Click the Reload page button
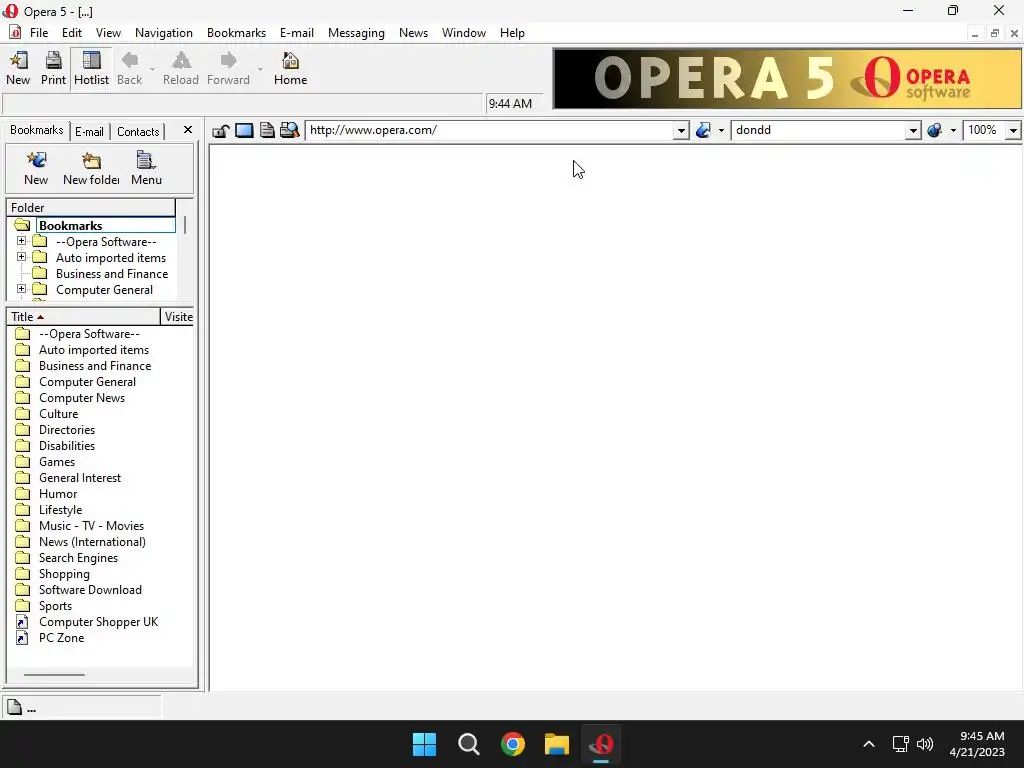Screen dimensions: 1024x768 (181, 69)
